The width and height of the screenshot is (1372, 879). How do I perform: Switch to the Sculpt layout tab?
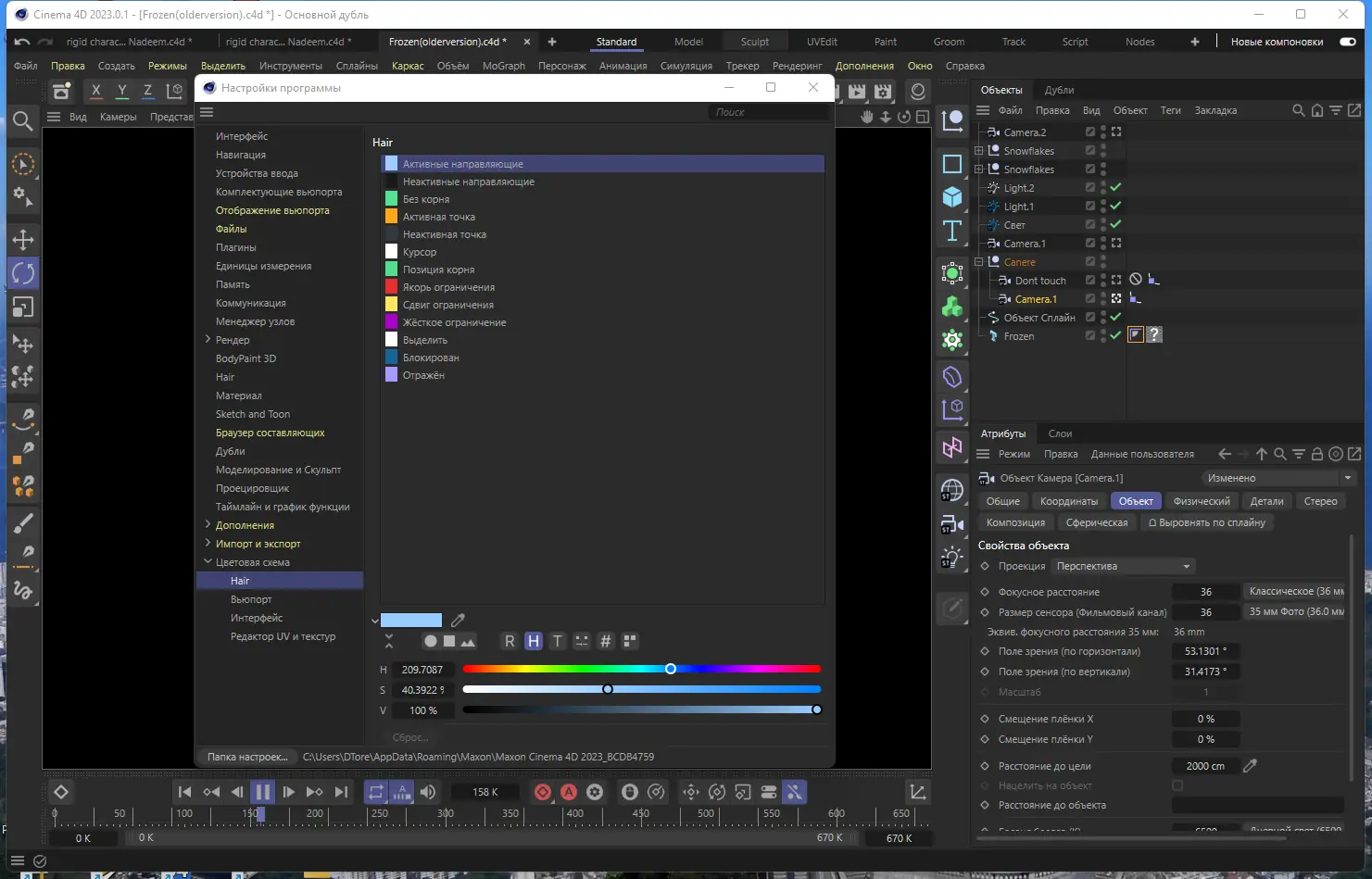[x=755, y=42]
